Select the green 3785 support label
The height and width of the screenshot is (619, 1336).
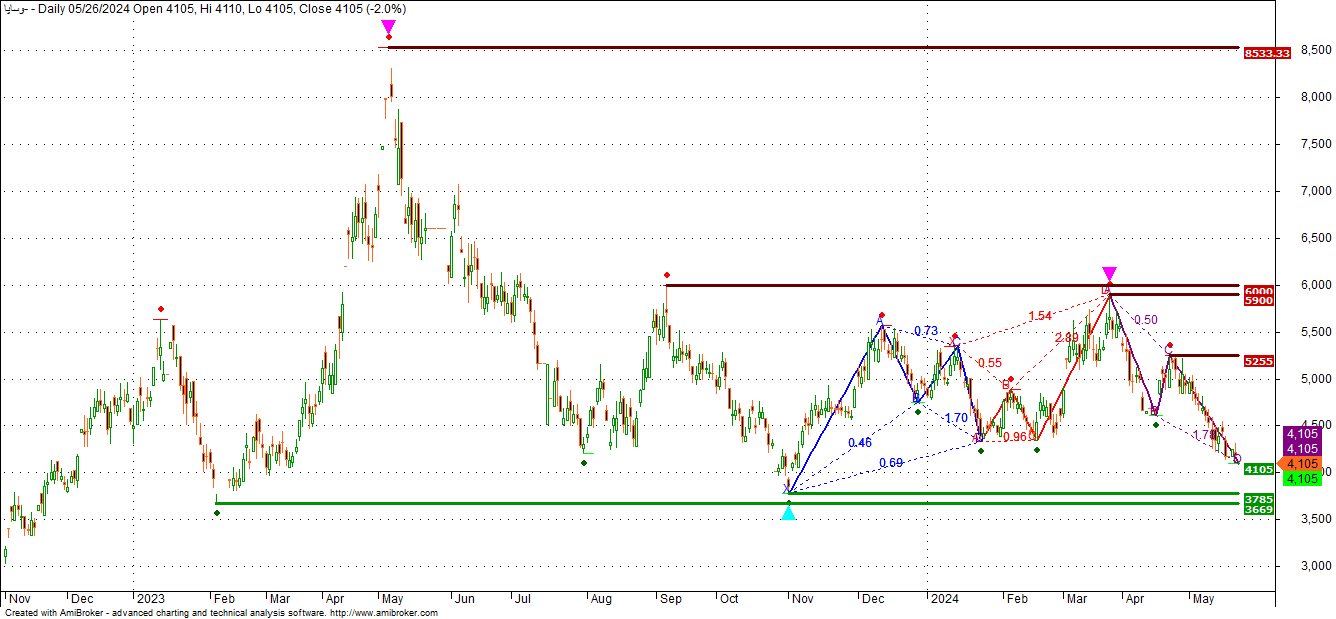pyautogui.click(x=1258, y=498)
